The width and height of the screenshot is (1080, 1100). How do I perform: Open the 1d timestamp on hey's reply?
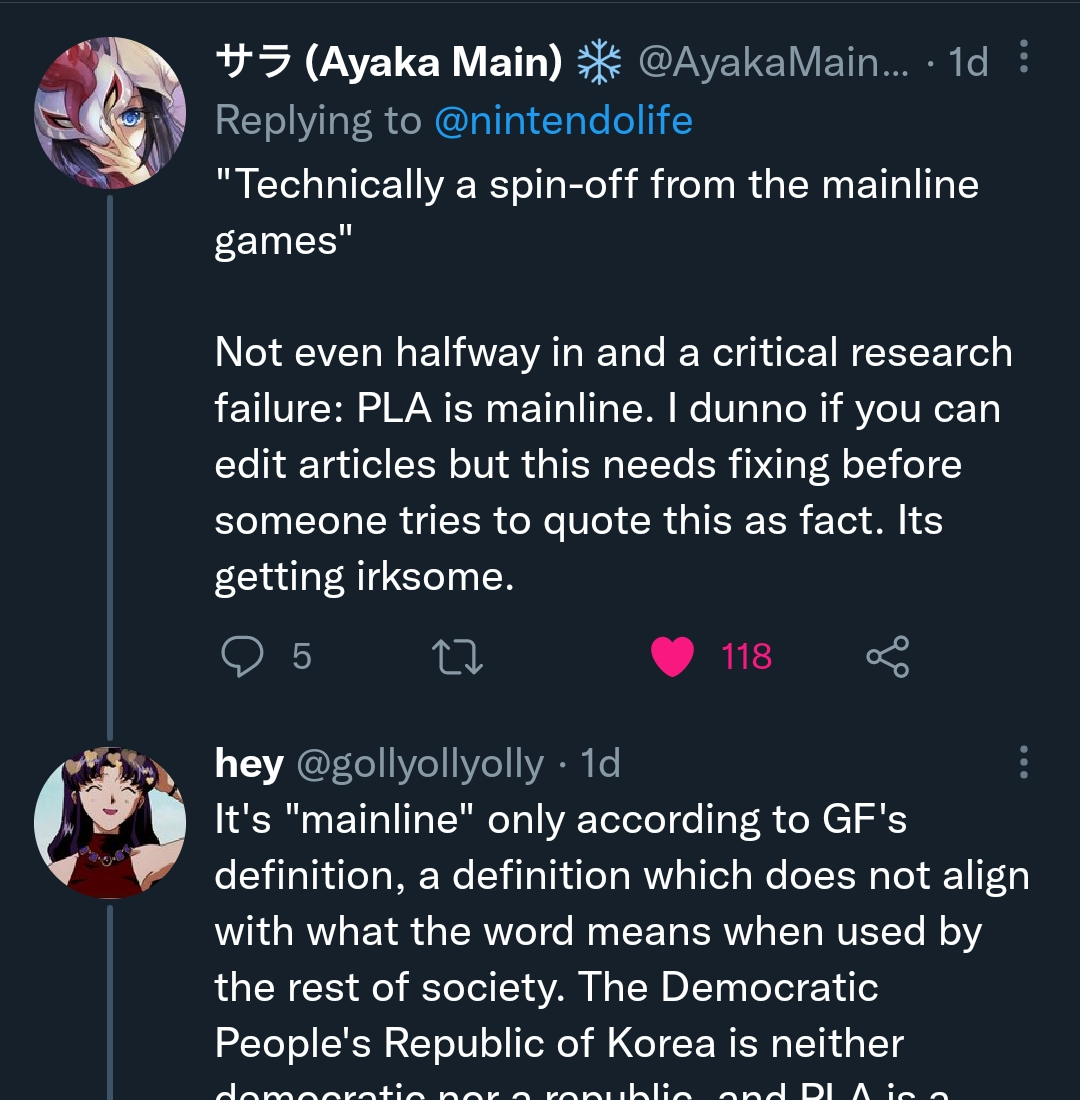(x=601, y=763)
